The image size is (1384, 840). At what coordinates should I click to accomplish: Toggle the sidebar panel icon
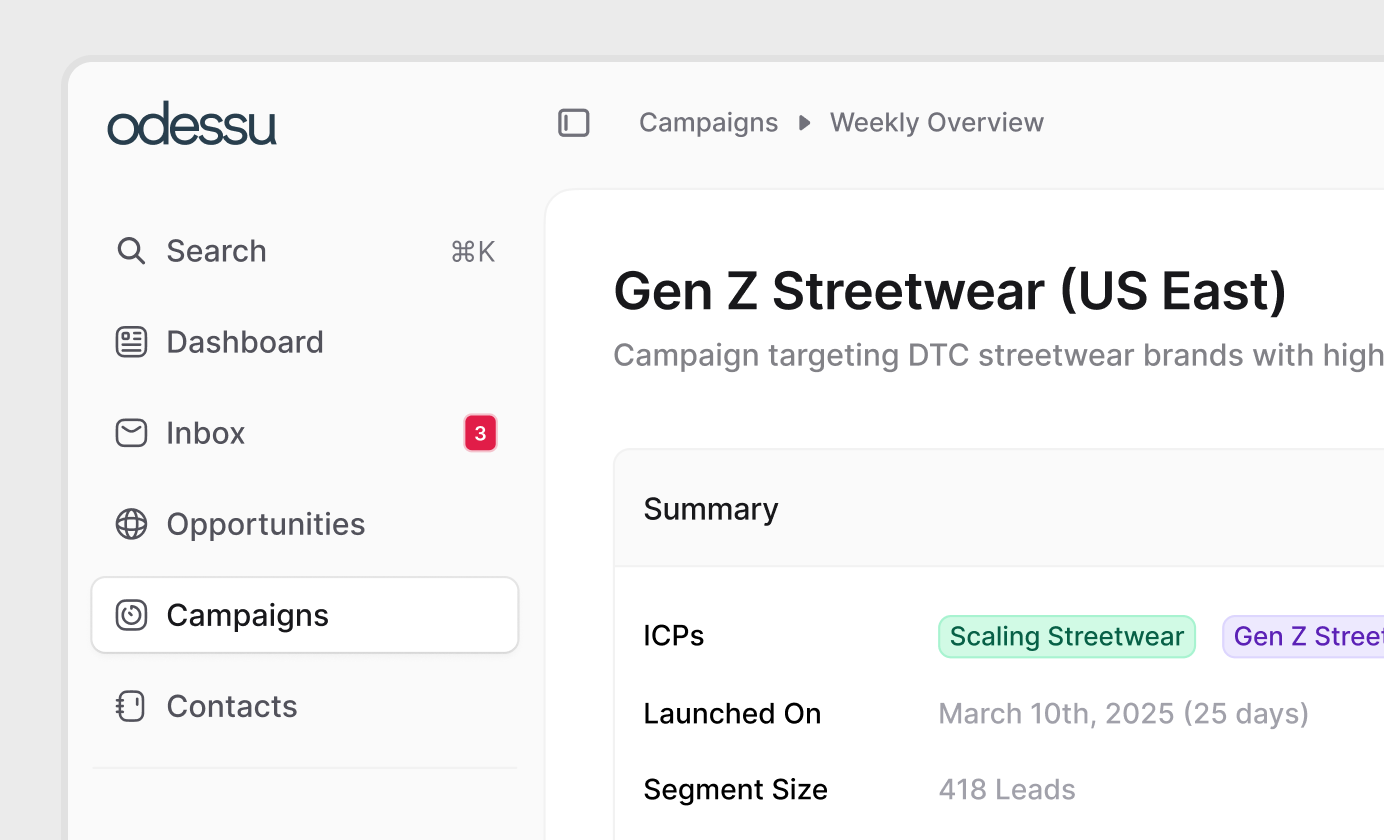574,123
